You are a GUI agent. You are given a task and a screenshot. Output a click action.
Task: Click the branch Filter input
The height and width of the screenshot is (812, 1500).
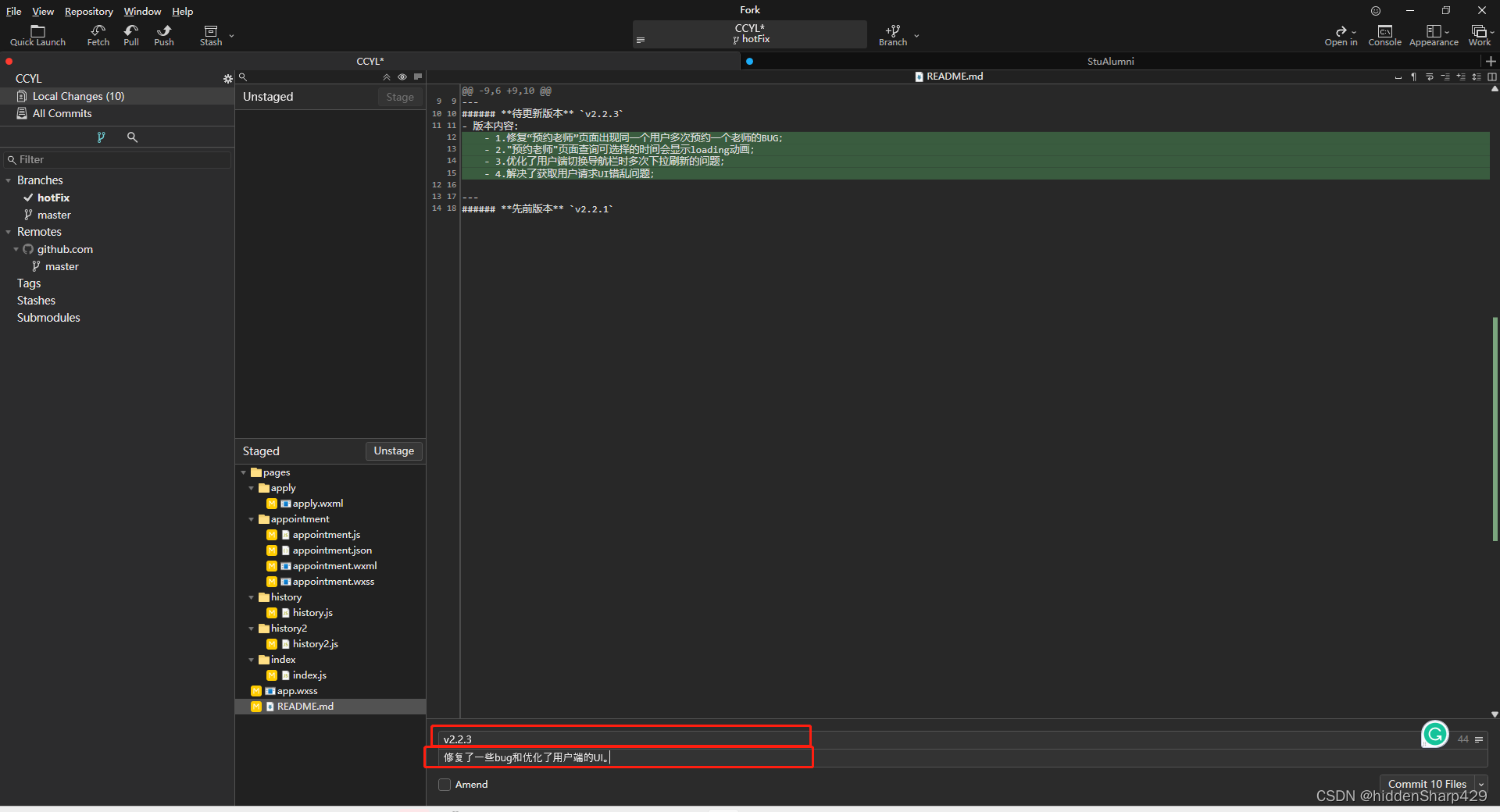[x=117, y=159]
